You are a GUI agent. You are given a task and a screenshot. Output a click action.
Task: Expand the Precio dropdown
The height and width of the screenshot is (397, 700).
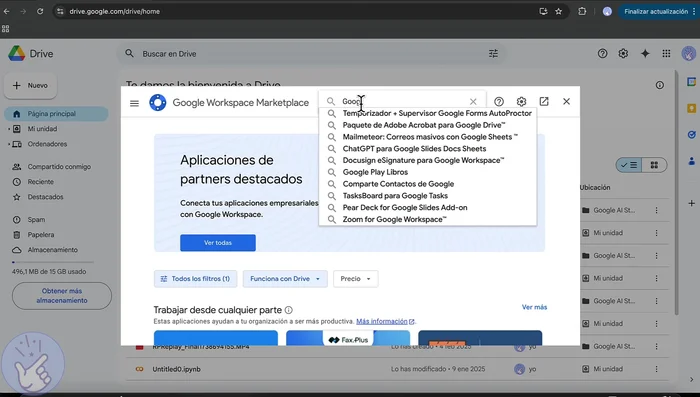[355, 279]
